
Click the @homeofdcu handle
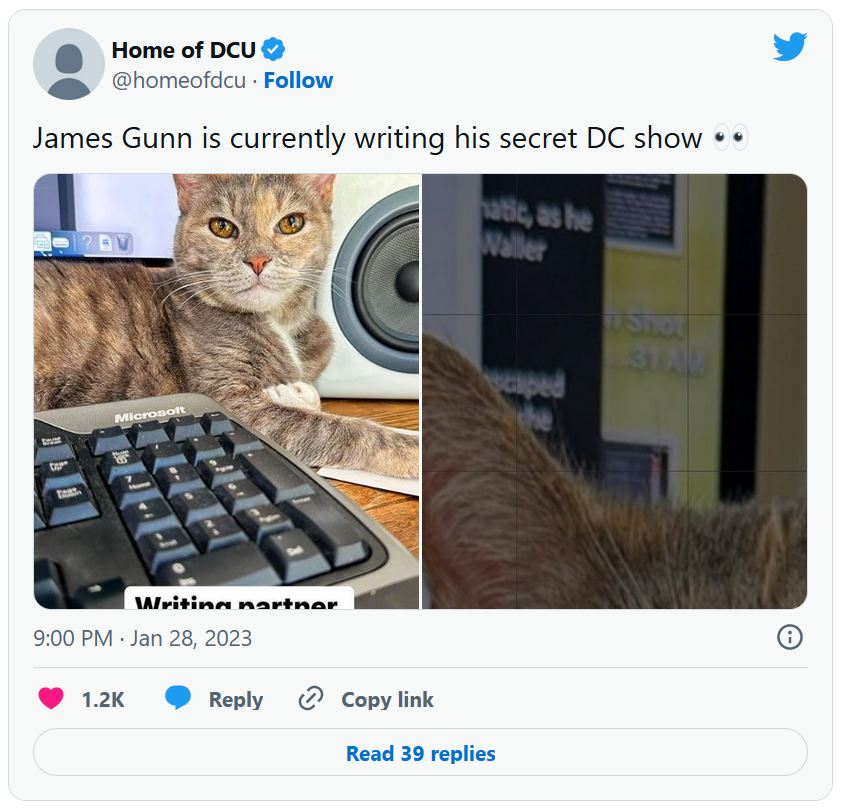[179, 81]
